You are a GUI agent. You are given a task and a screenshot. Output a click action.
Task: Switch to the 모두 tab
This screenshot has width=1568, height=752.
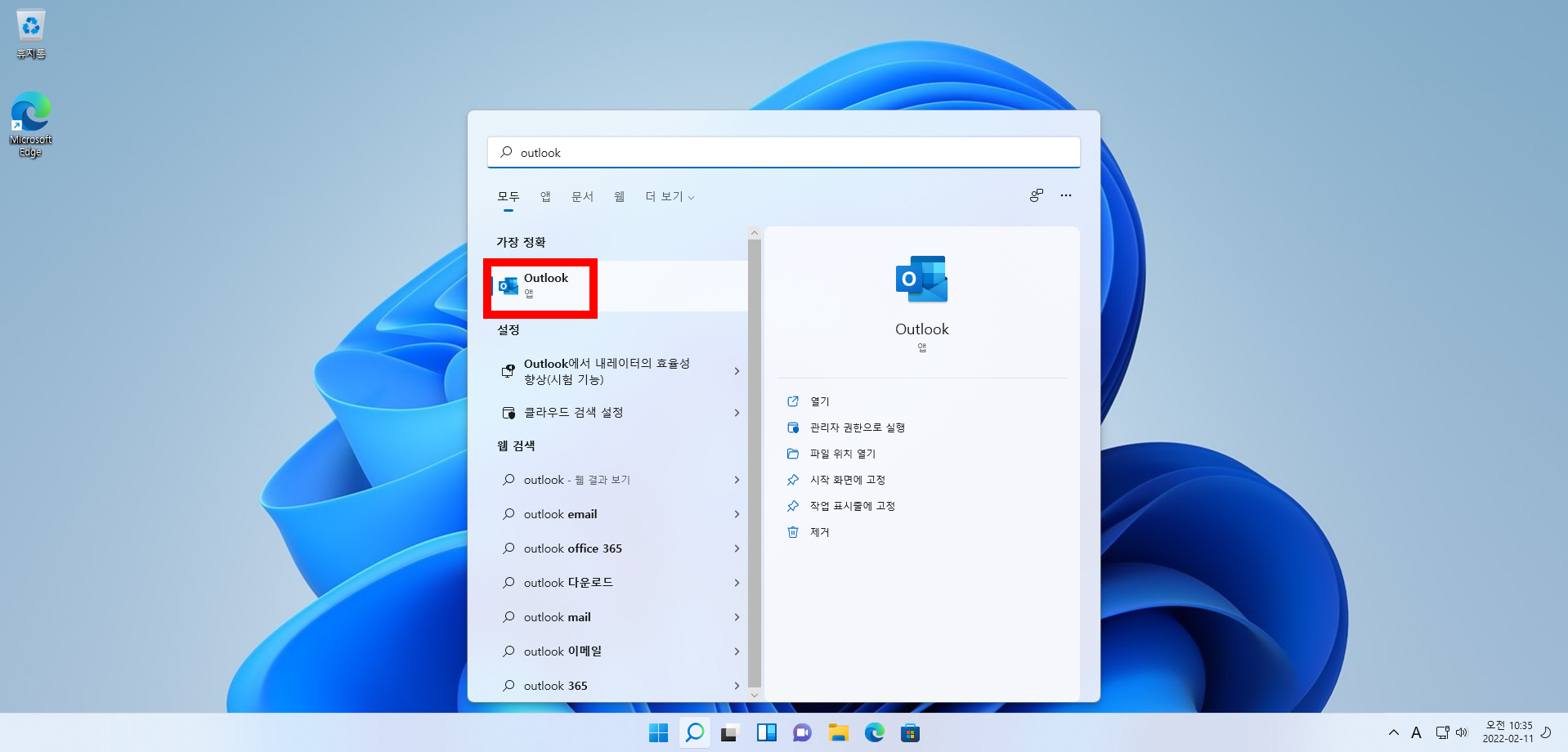click(x=508, y=197)
